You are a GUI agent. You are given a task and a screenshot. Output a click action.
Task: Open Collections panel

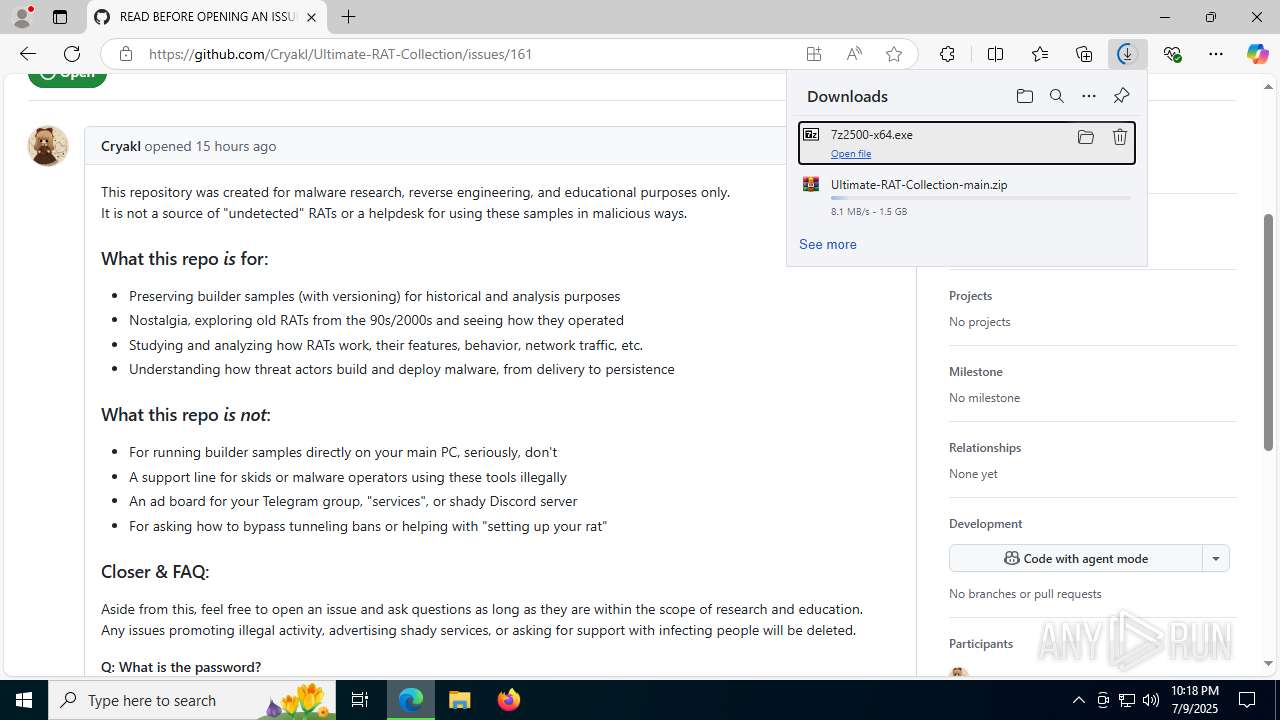coord(1084,54)
